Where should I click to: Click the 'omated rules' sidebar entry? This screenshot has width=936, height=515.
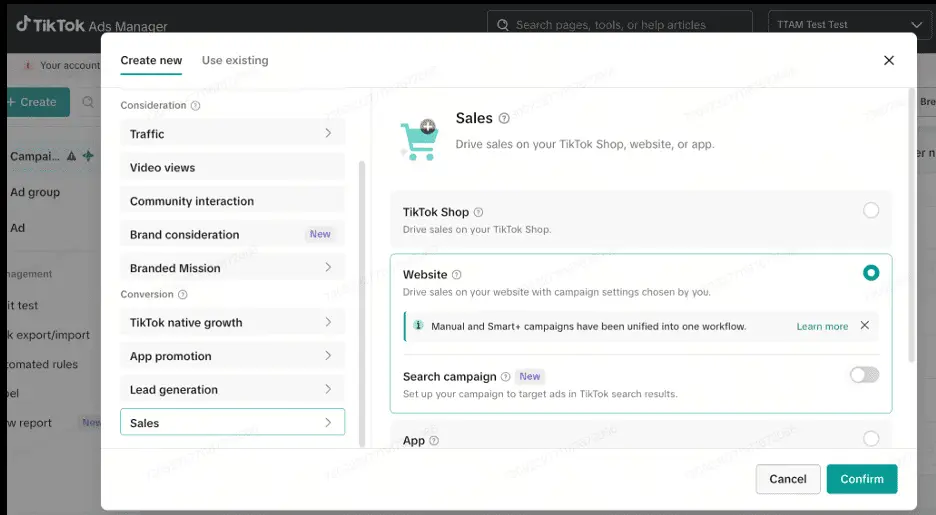point(43,364)
